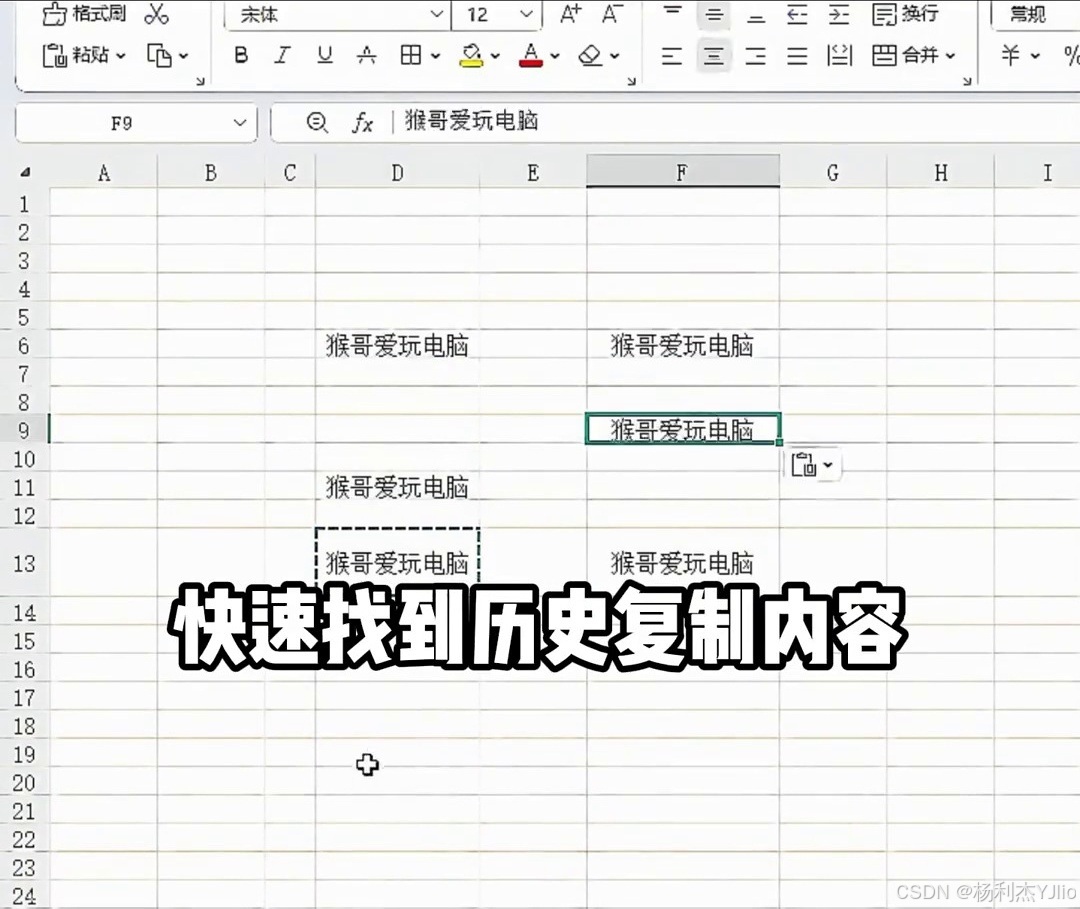
Task: Align text right horizontally
Action: coord(756,56)
